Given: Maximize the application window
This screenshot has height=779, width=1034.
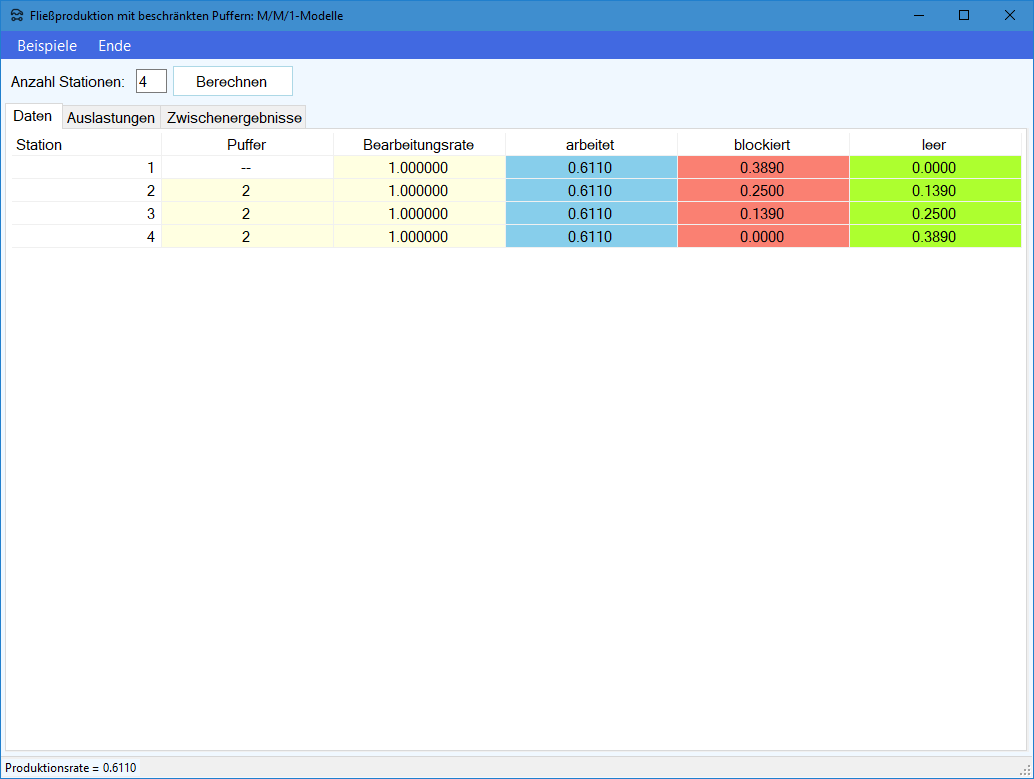Looking at the screenshot, I should [964, 15].
